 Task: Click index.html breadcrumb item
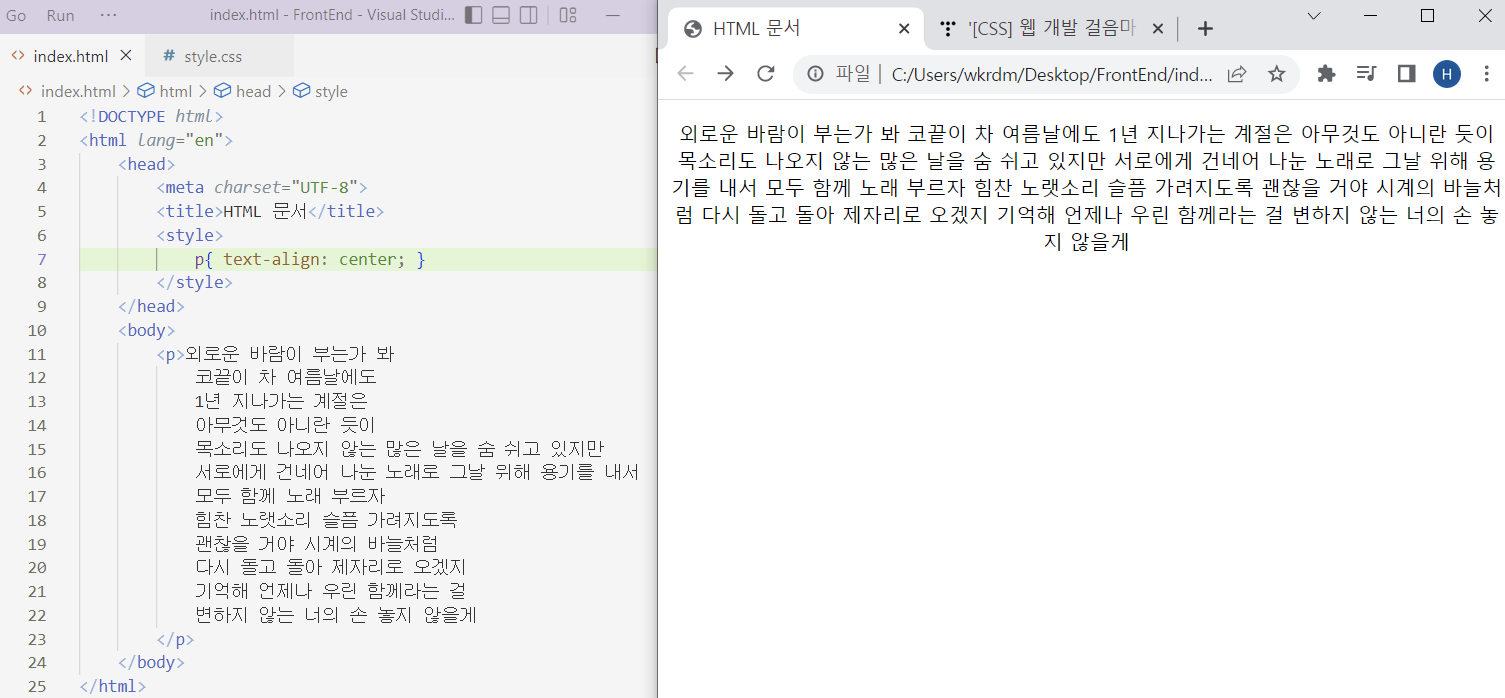pyautogui.click(x=78, y=91)
